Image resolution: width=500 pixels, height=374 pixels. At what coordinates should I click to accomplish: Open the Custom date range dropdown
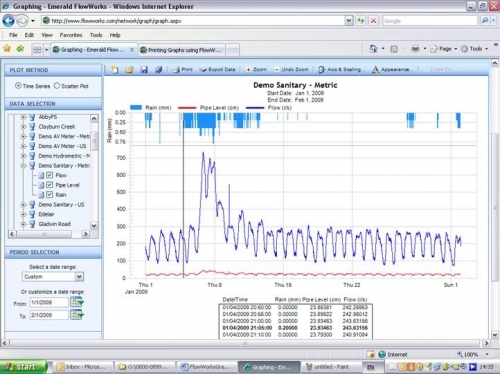point(79,277)
